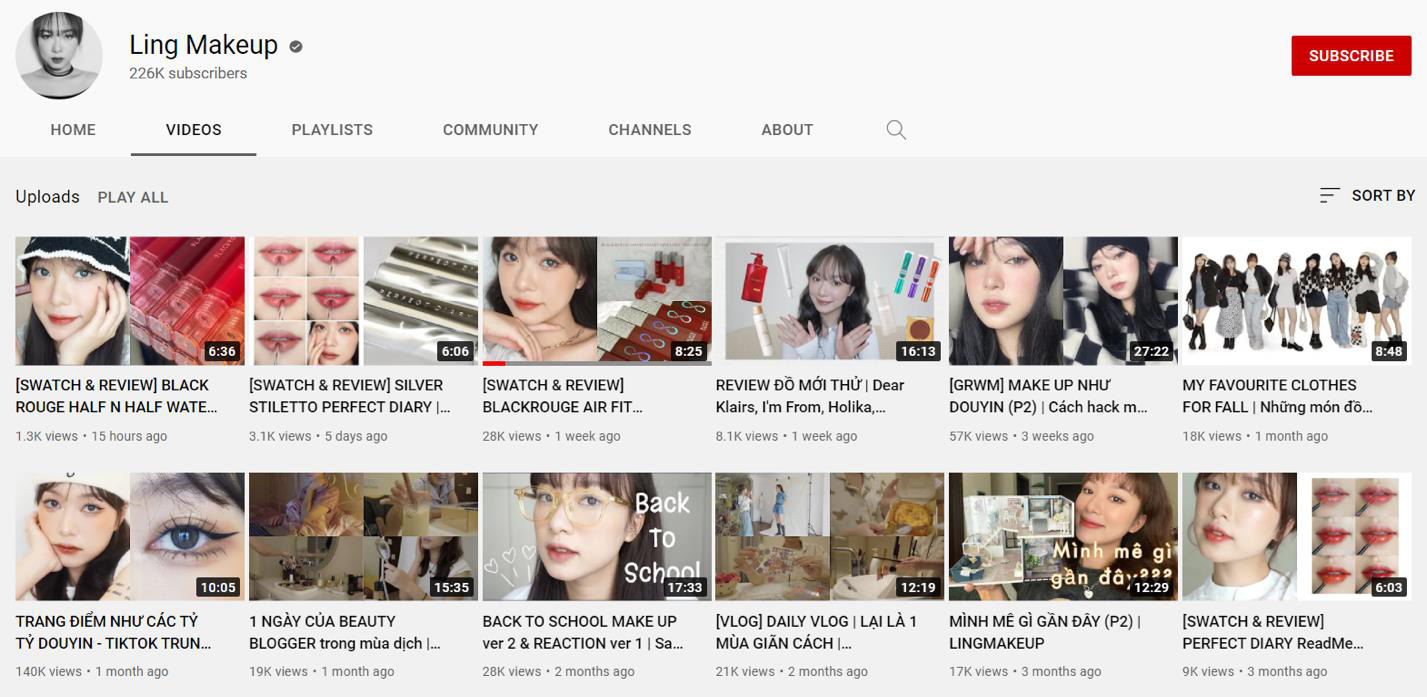Switch to the Home tab
The height and width of the screenshot is (697, 1427).
point(73,130)
